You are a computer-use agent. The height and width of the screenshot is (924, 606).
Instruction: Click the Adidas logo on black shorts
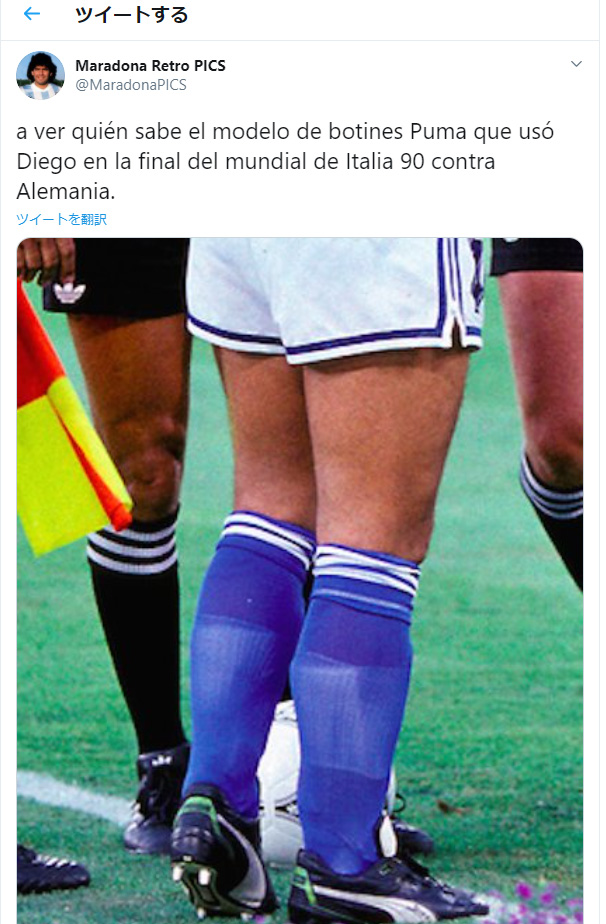[70, 292]
